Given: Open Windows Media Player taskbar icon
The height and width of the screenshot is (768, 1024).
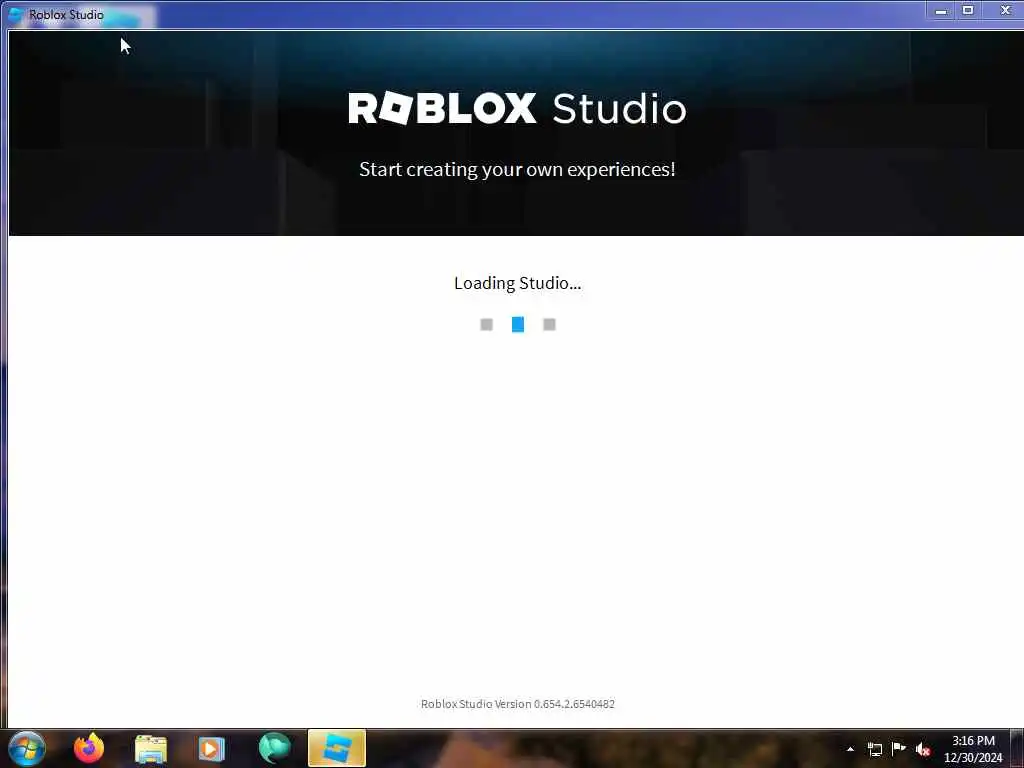Looking at the screenshot, I should click(x=211, y=749).
